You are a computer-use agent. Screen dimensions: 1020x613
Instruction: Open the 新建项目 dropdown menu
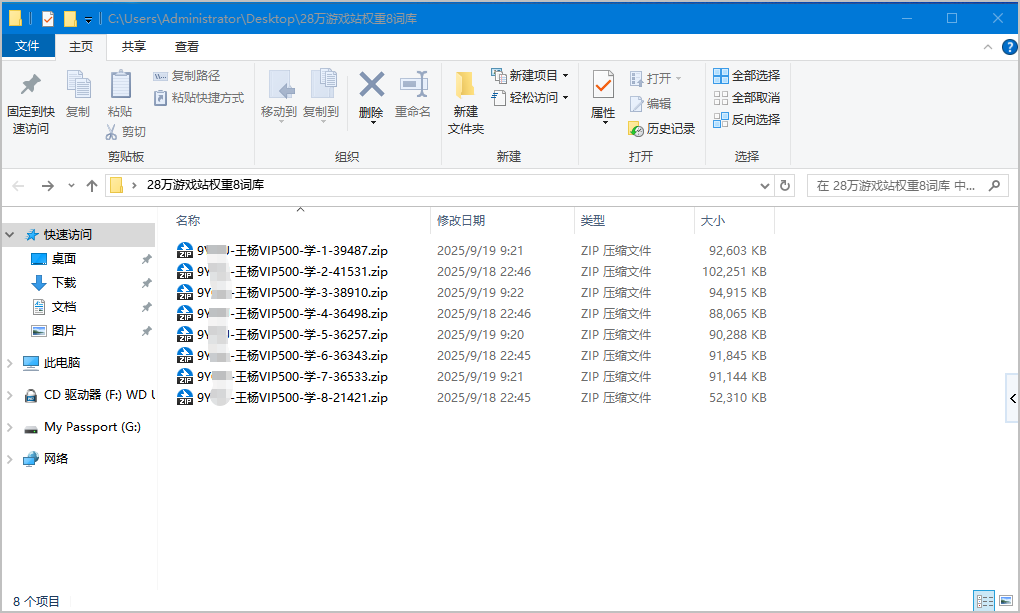point(565,76)
